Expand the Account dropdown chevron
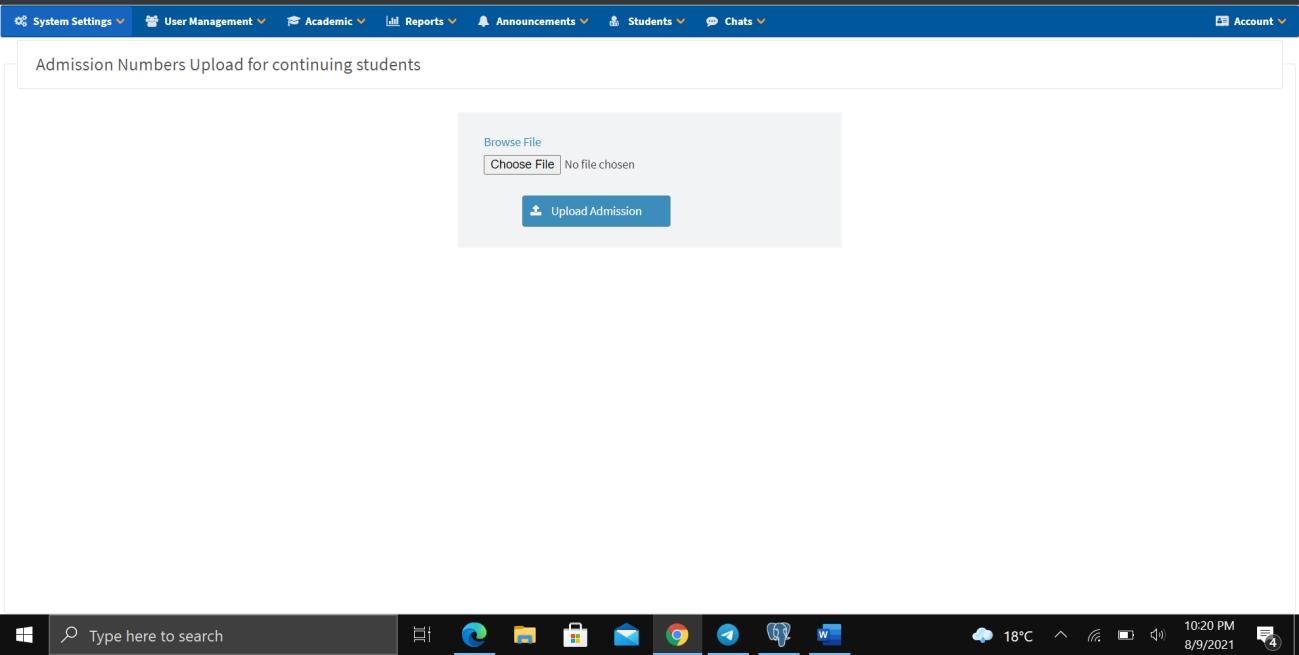This screenshot has height=655, width=1299. click(x=1282, y=21)
